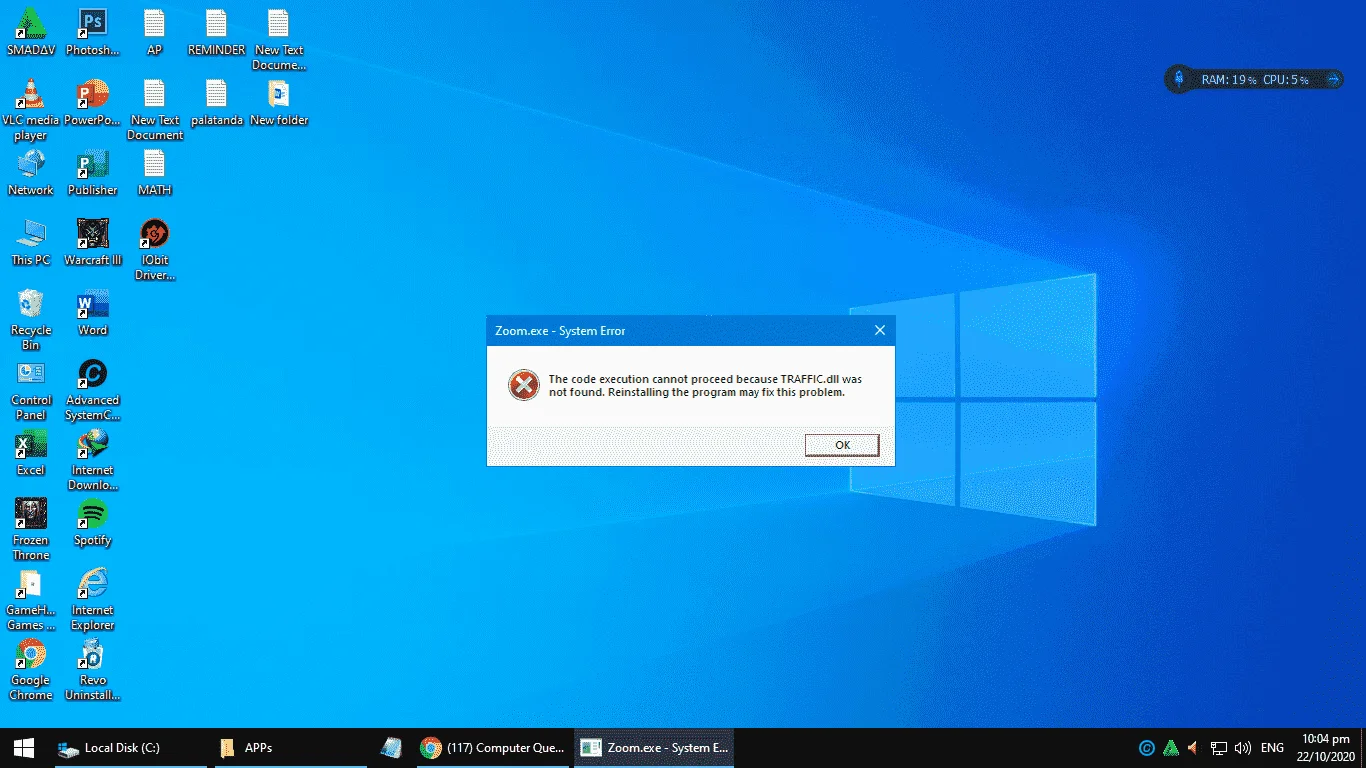1366x768 pixels.
Task: Select the Frozen Throne shortcut
Action: coord(31,529)
